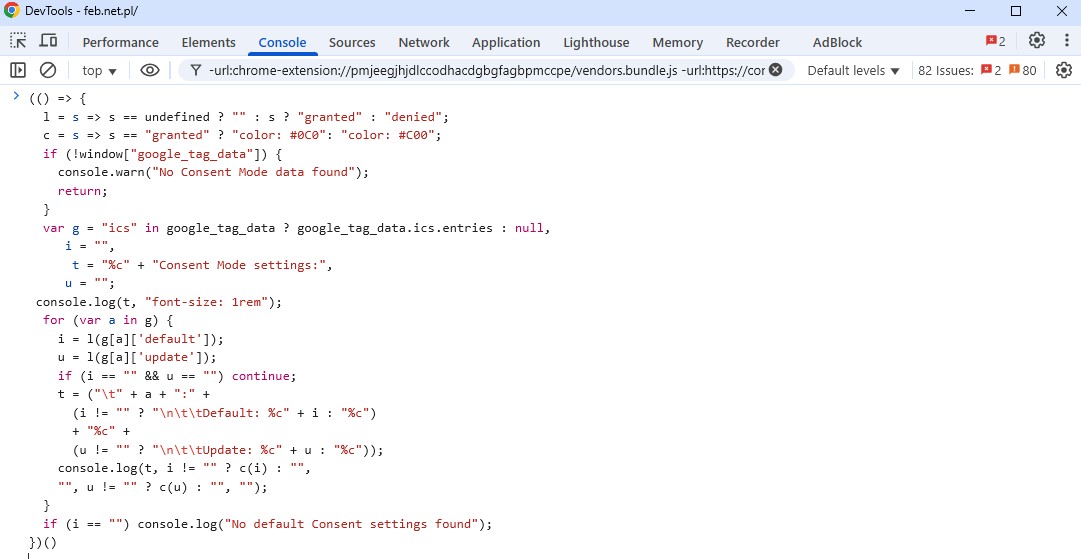
Task: Switch to the Performance tab
Action: point(120,42)
